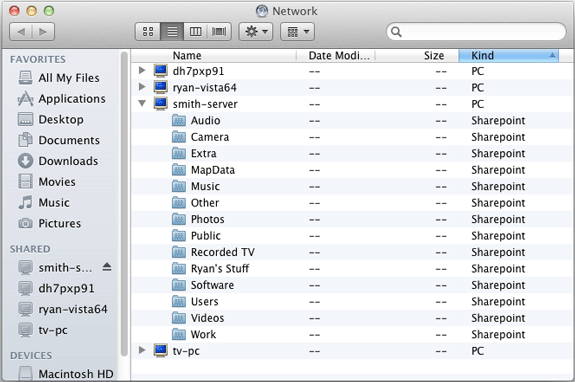Select the Work sharepoint folder icon
Viewport: 575px width, 382px height.
pos(179,334)
